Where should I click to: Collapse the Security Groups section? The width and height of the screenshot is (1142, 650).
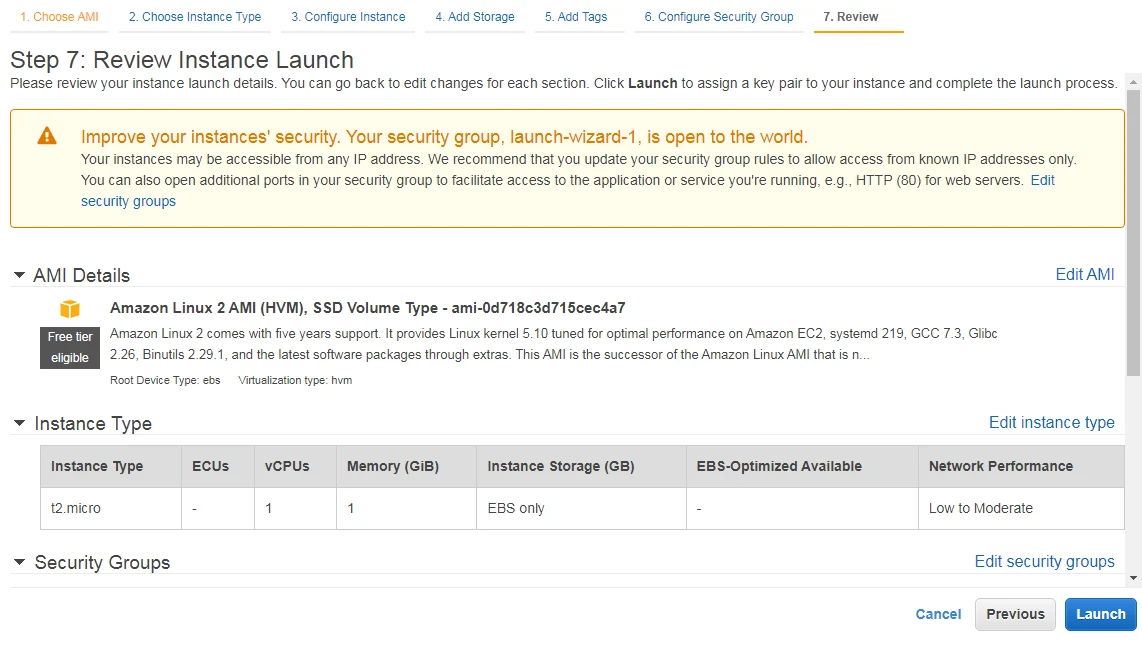(x=19, y=562)
